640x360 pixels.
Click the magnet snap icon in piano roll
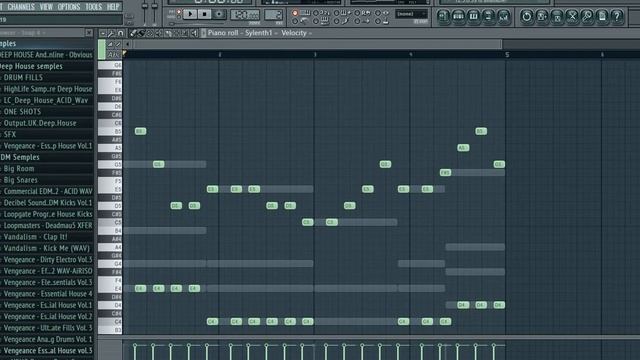coord(120,33)
